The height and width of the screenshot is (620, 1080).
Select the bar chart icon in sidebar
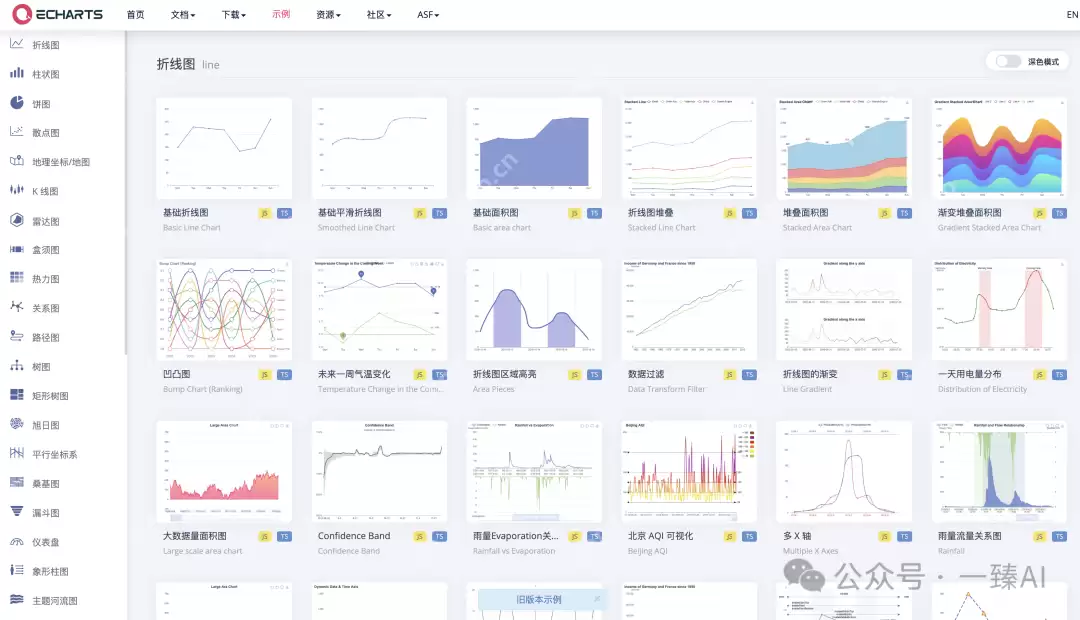(17, 74)
